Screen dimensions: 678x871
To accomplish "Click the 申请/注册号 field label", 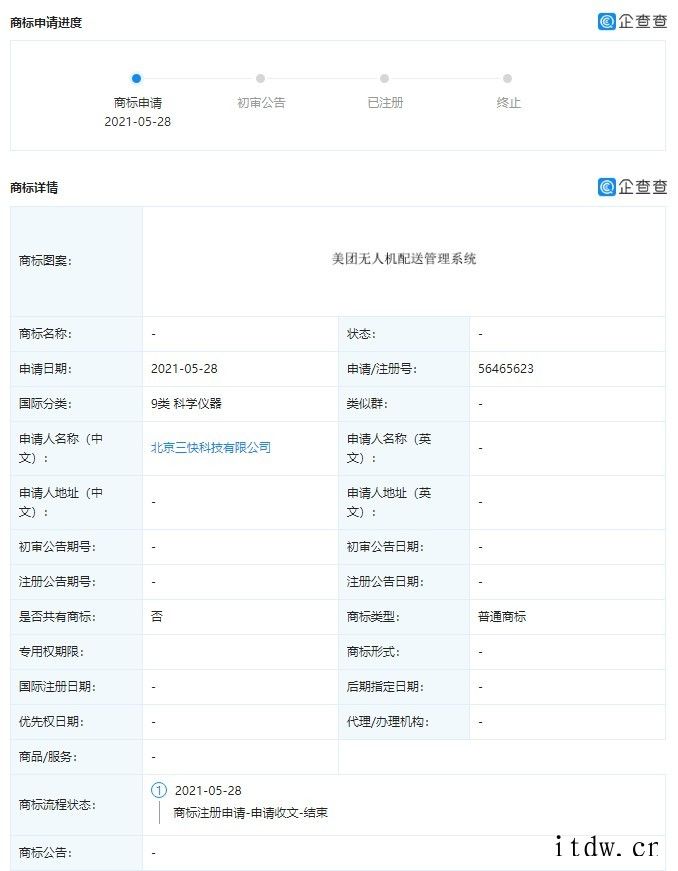I will pos(382,369).
